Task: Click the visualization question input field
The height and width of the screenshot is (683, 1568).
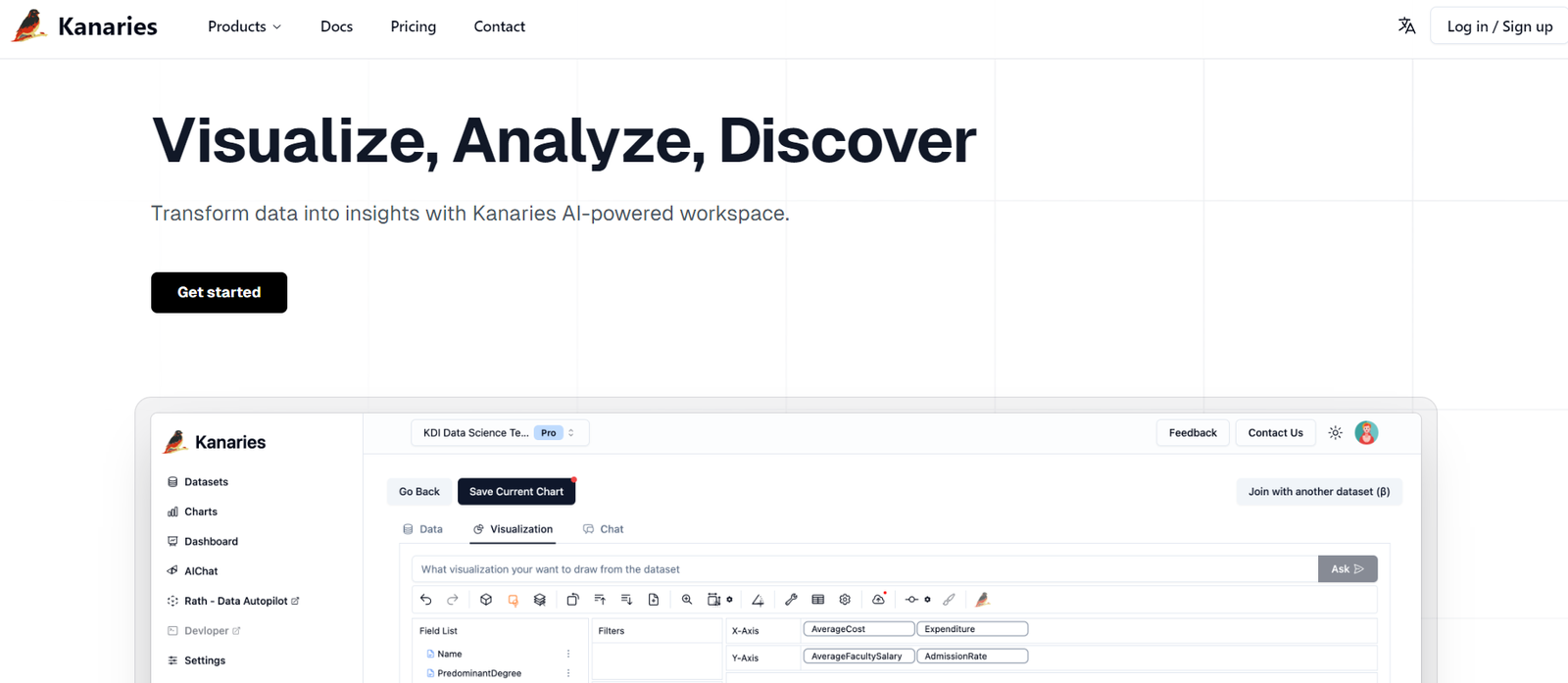Action: (862, 569)
